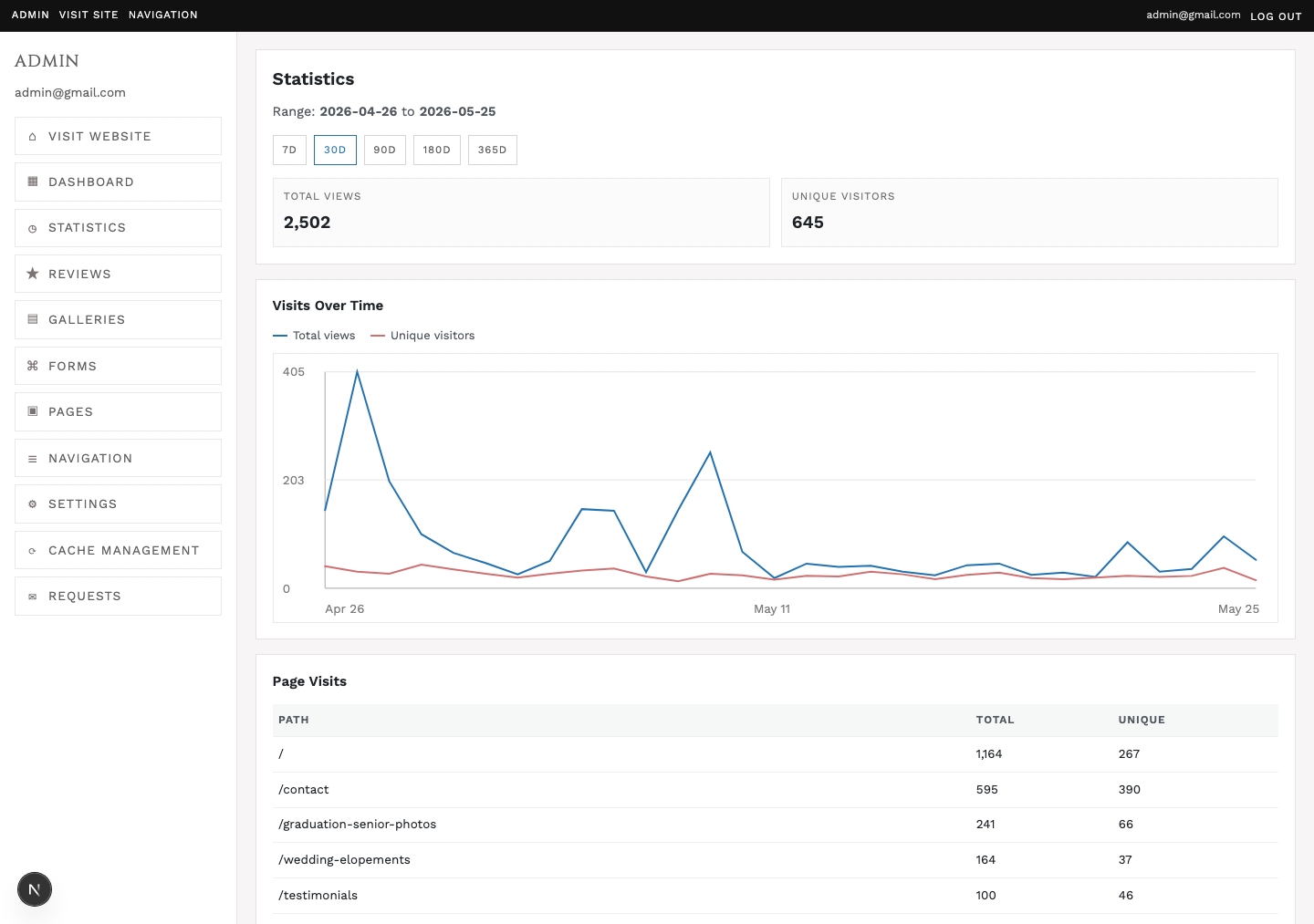Select the 7D range button
Screen dimensions: 1314x924
[289, 150]
